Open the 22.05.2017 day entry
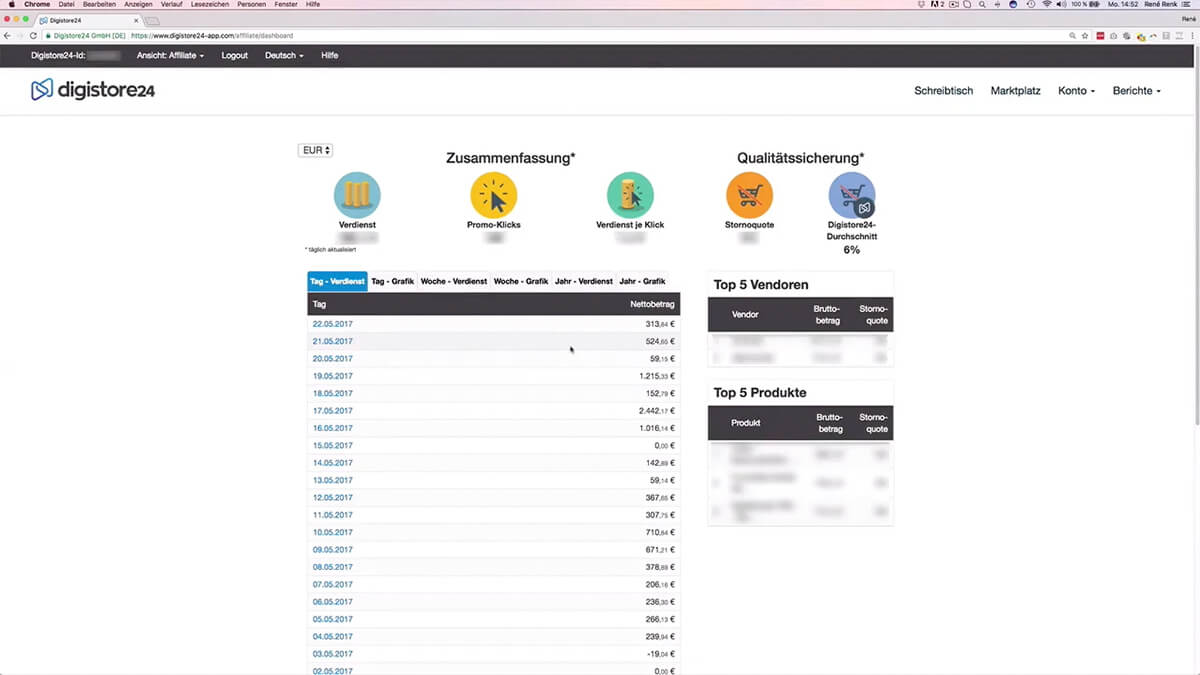This screenshot has width=1200, height=675. [x=333, y=324]
